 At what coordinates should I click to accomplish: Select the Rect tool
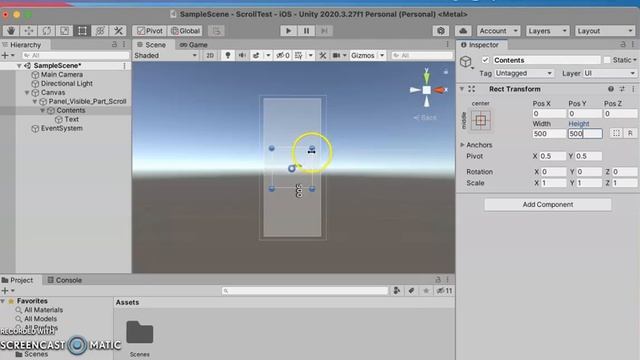pyautogui.click(x=82, y=31)
